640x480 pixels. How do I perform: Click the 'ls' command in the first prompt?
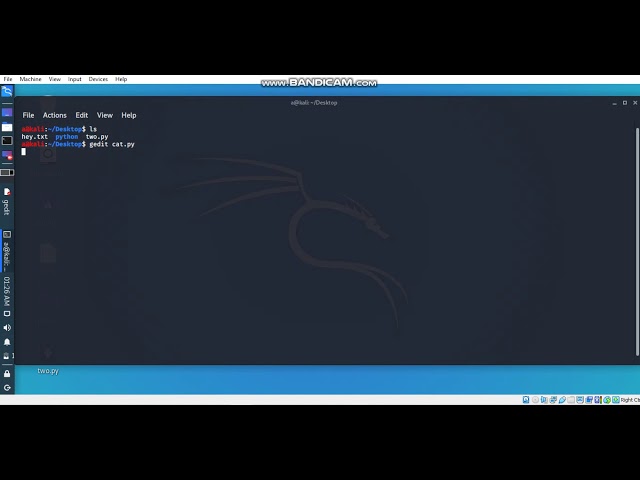pos(93,129)
